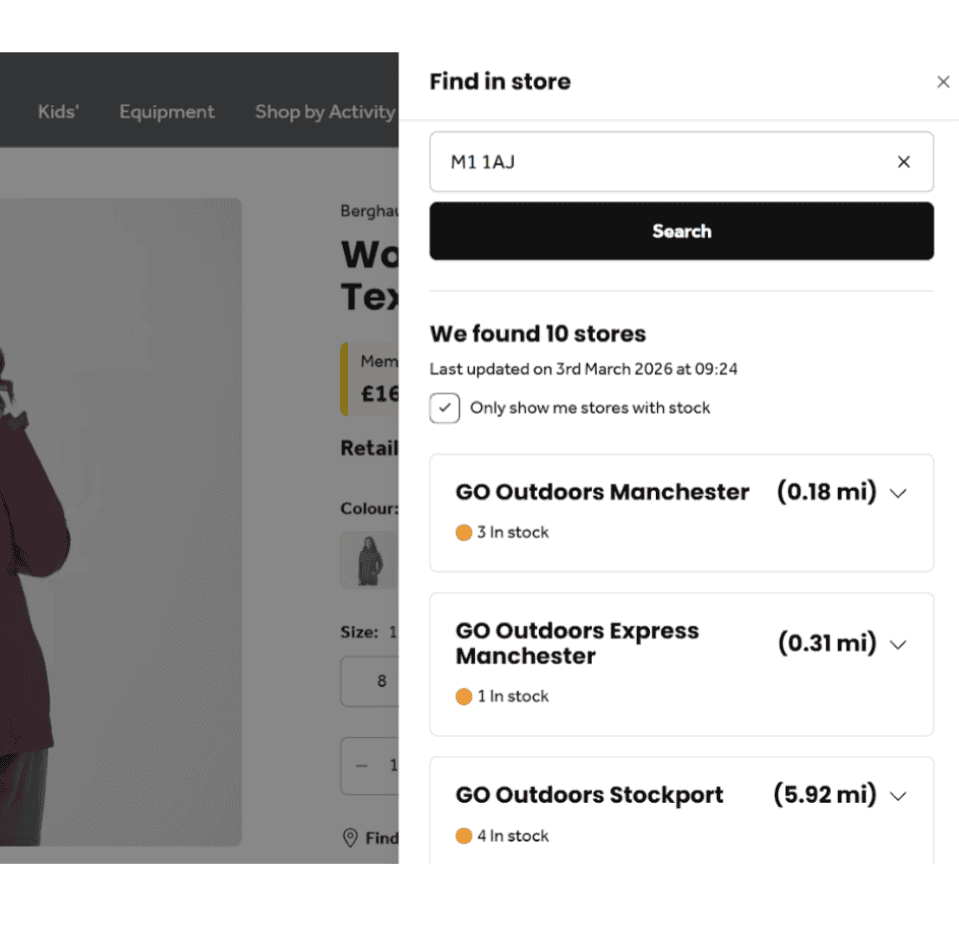
Task: Open Shop by Activity menu
Action: pyautogui.click(x=324, y=112)
